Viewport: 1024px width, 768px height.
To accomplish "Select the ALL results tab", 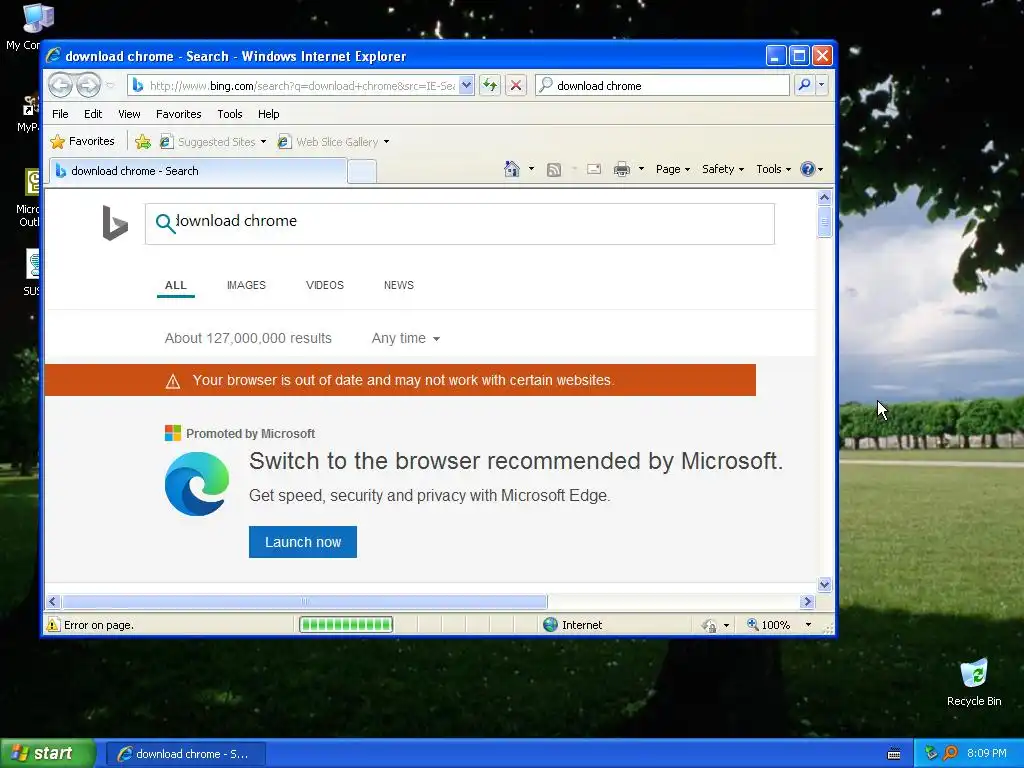I will point(176,285).
